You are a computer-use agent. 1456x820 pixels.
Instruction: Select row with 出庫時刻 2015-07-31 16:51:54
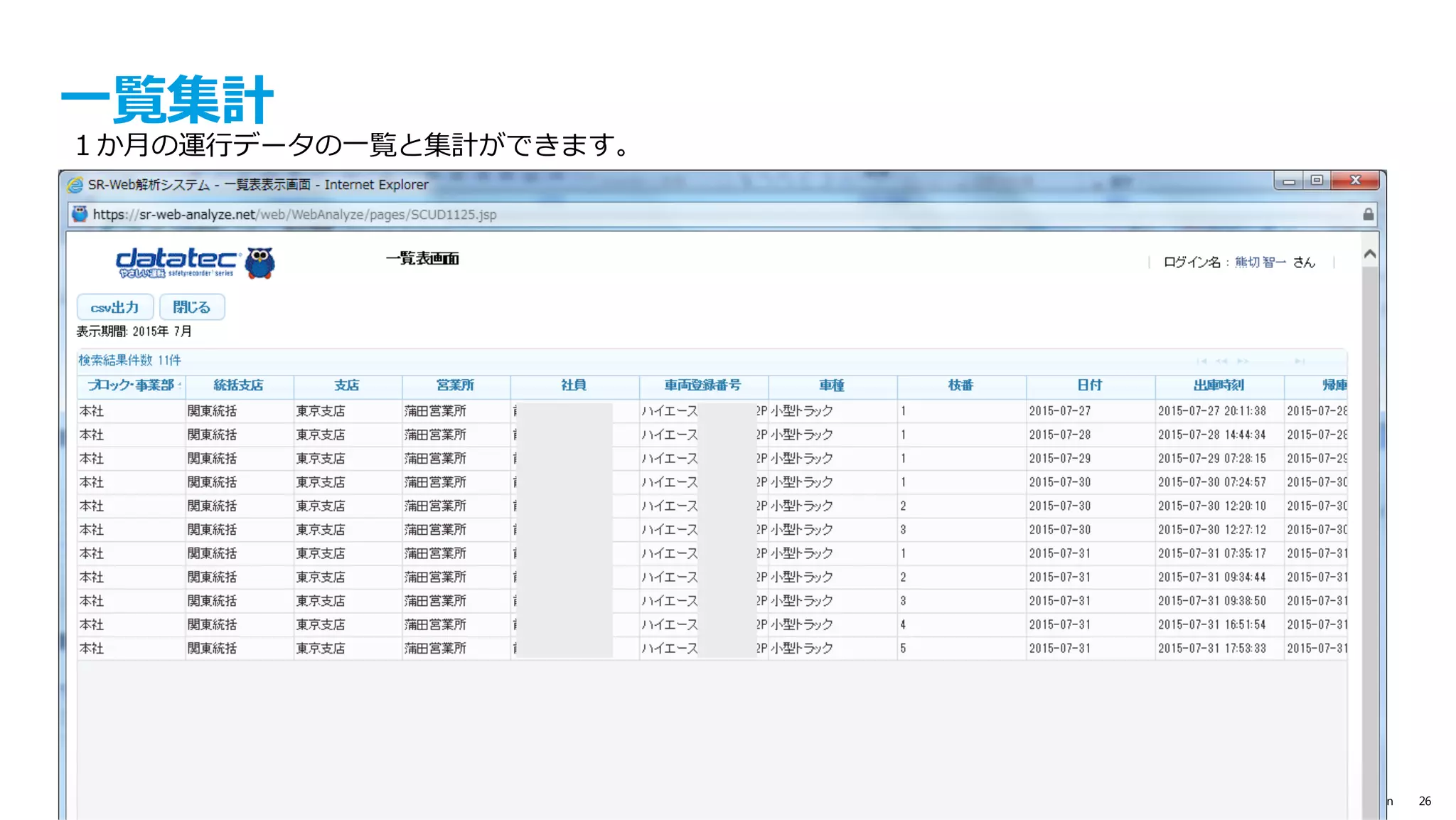tap(712, 624)
